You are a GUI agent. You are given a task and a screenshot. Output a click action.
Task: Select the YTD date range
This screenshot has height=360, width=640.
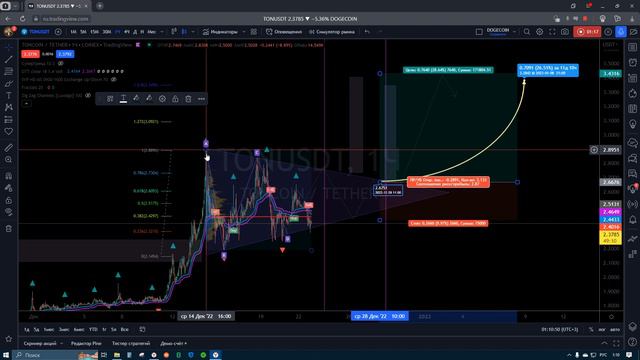(93, 329)
